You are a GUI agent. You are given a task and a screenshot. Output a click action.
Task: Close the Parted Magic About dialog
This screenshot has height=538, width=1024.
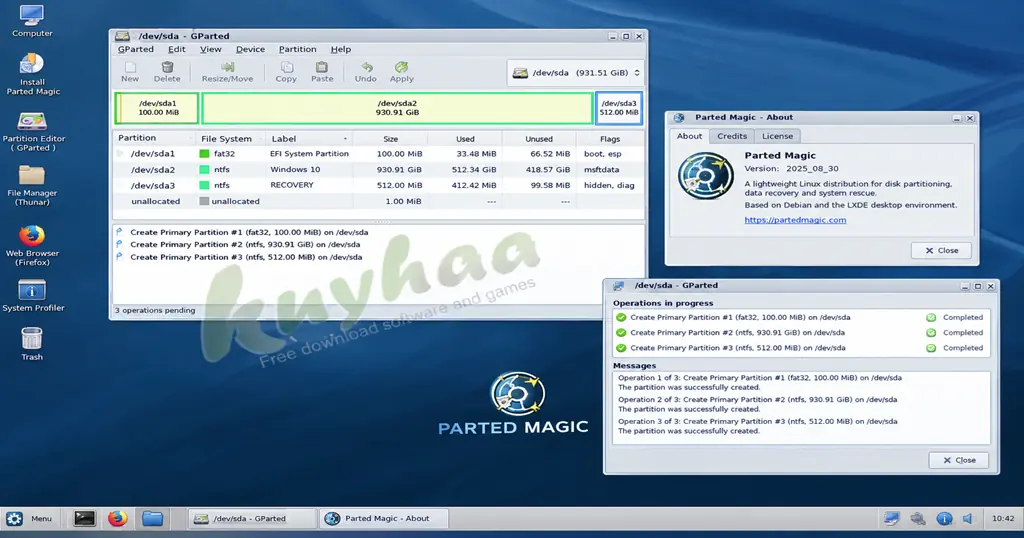[x=941, y=250]
